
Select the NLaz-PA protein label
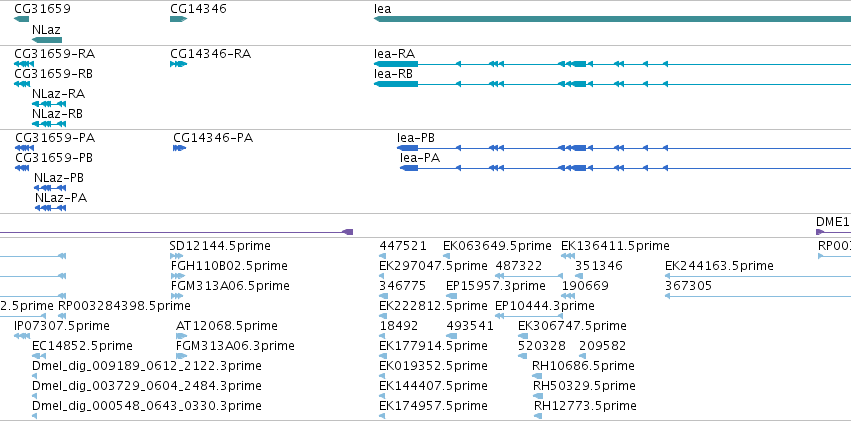click(61, 198)
